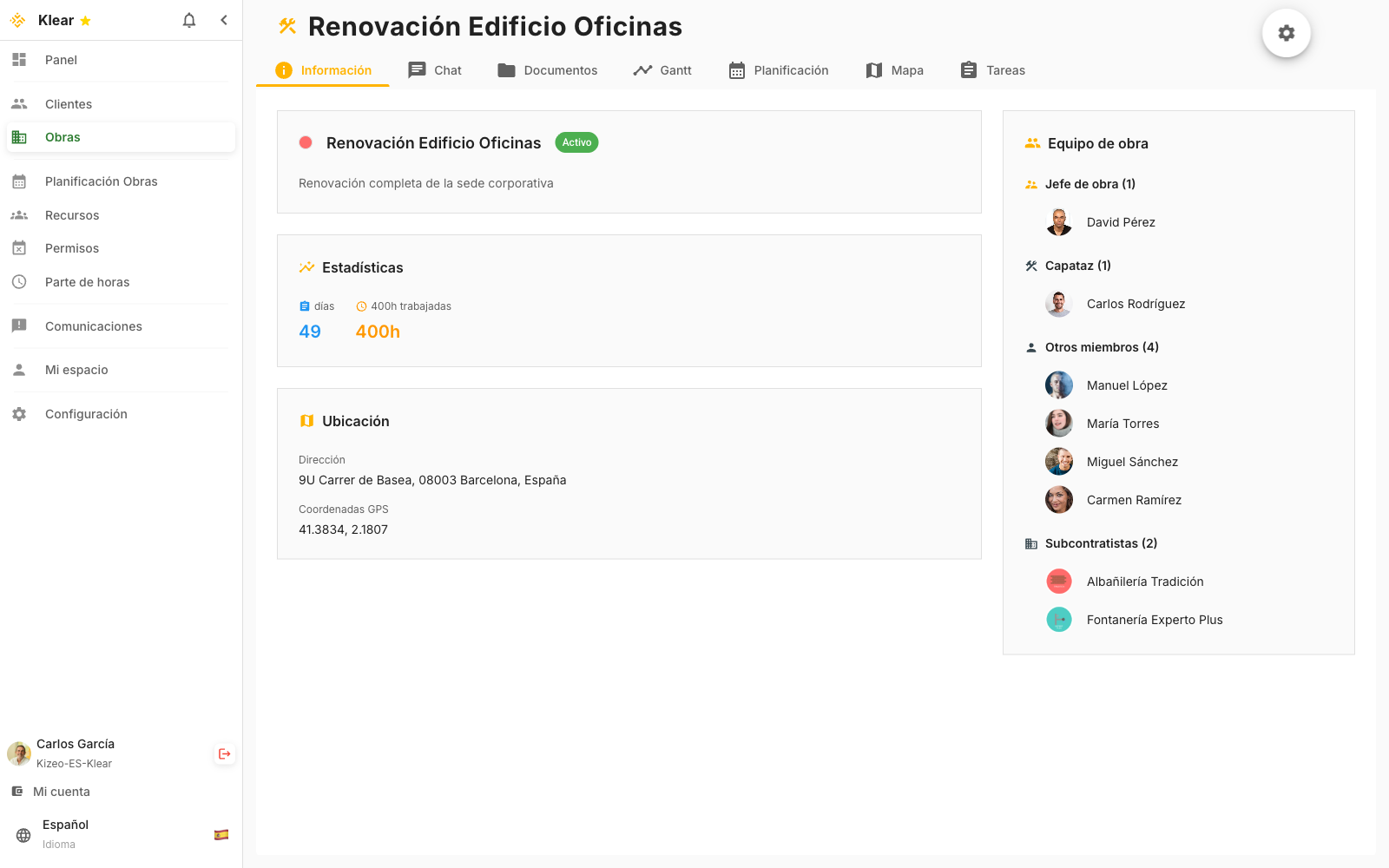The width and height of the screenshot is (1389, 868).
Task: Open David Pérez's avatar thumbnail
Action: (x=1059, y=221)
